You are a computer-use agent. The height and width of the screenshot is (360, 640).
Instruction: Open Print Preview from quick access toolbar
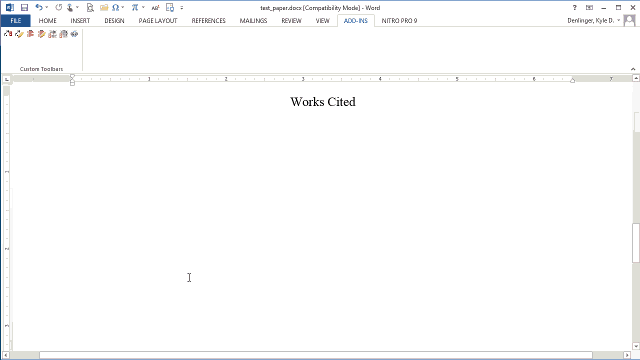click(90, 7)
